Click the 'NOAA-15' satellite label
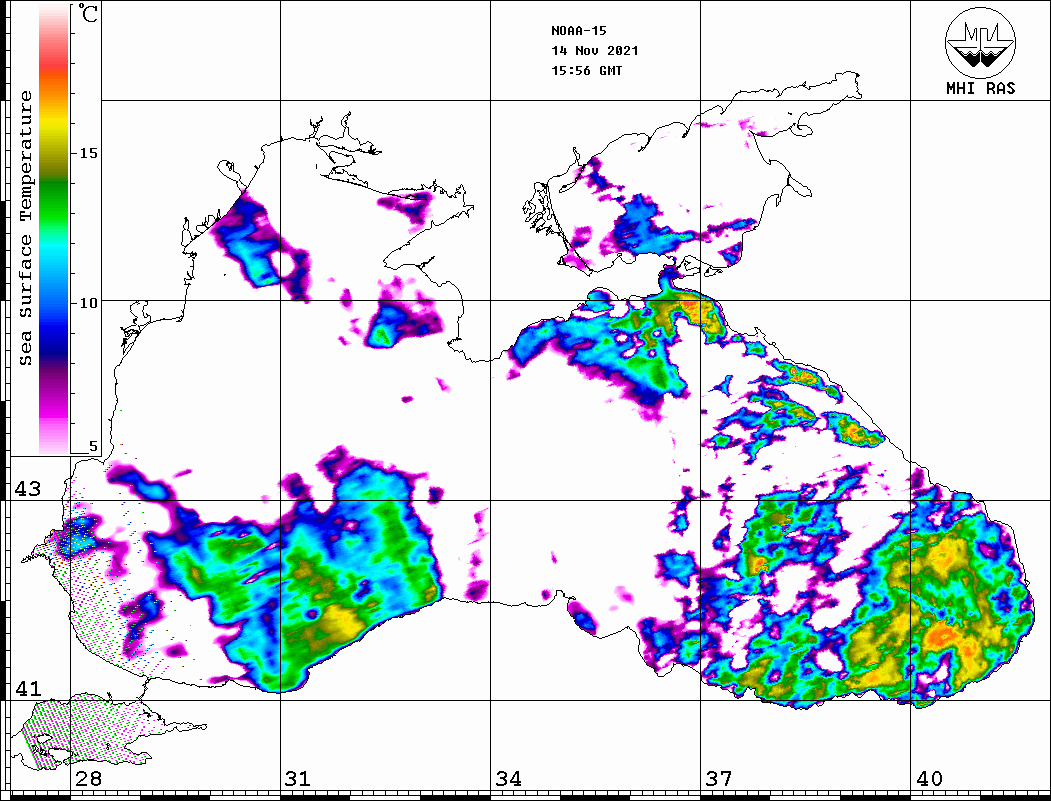Screen dimensions: 1051x801 coord(579,30)
